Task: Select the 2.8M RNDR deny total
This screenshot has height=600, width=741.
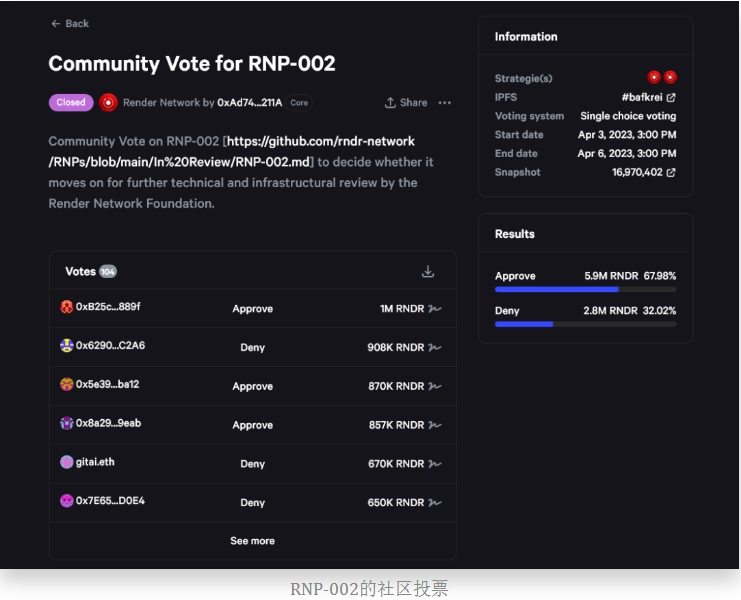Action: pos(610,310)
